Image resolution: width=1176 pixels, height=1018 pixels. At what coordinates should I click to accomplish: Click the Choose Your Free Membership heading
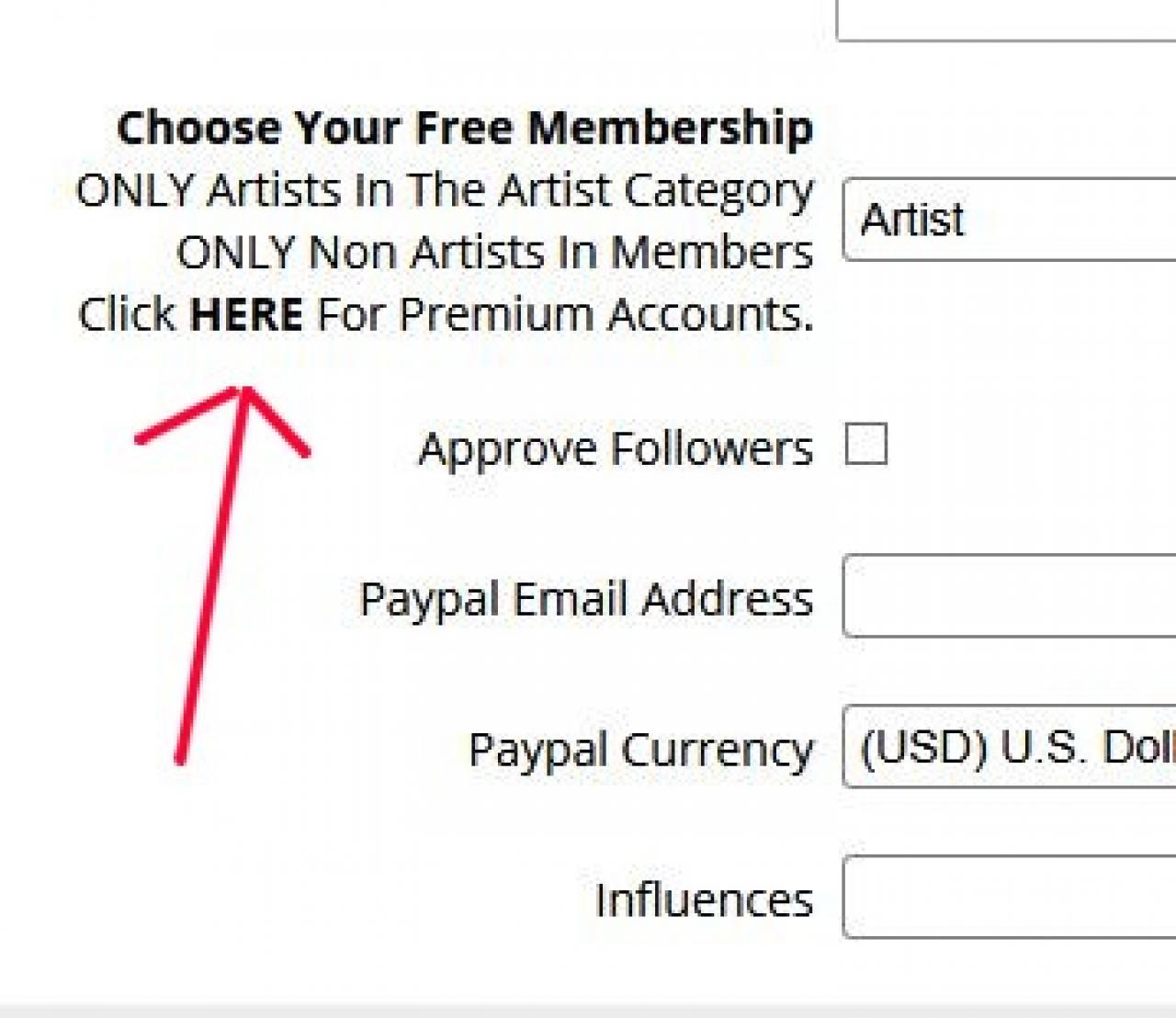[465, 128]
